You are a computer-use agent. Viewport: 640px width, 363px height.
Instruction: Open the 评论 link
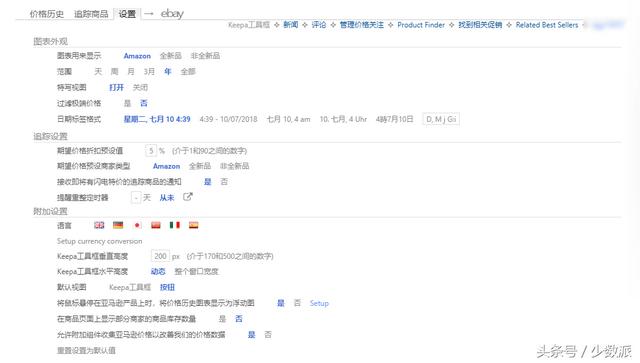click(319, 25)
